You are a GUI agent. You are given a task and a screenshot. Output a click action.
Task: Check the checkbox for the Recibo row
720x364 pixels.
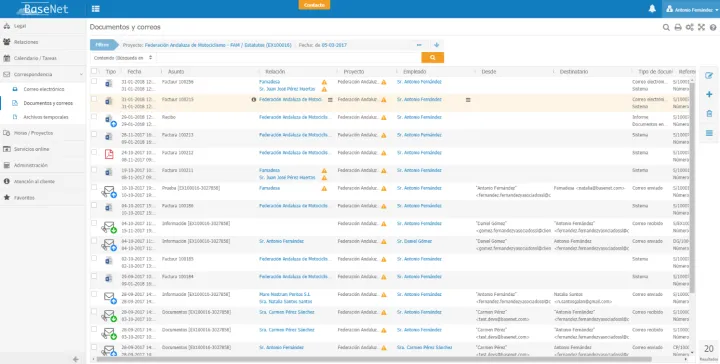tap(94, 117)
